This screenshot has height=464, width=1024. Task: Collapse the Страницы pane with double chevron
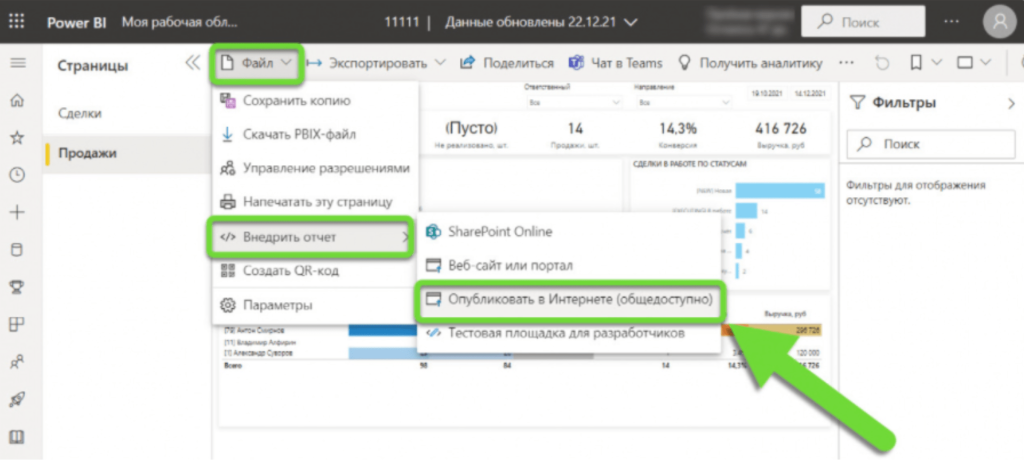coord(193,63)
